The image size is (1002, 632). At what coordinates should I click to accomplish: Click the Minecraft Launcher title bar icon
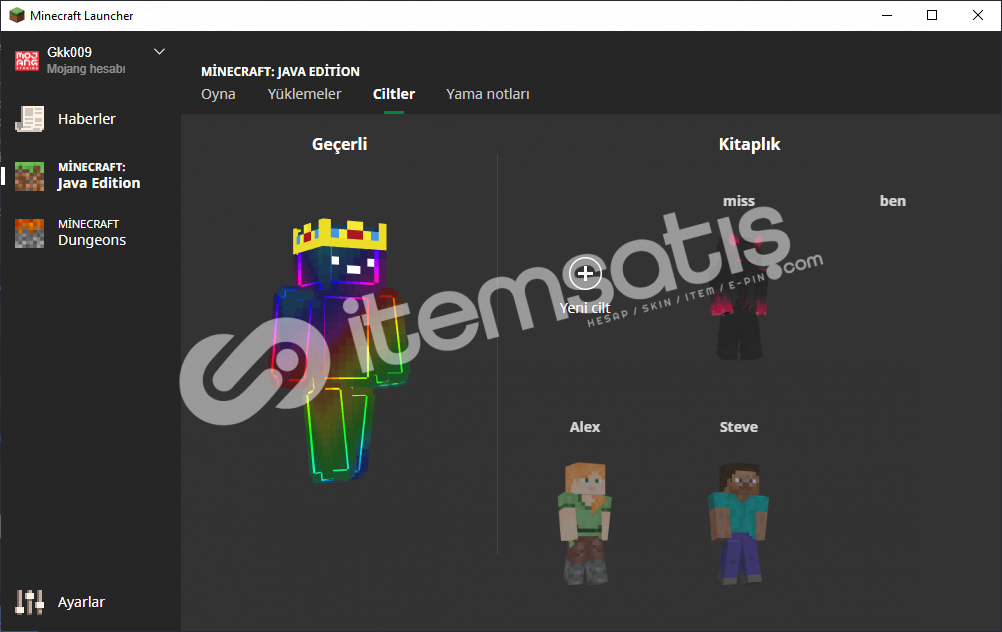click(x=17, y=15)
